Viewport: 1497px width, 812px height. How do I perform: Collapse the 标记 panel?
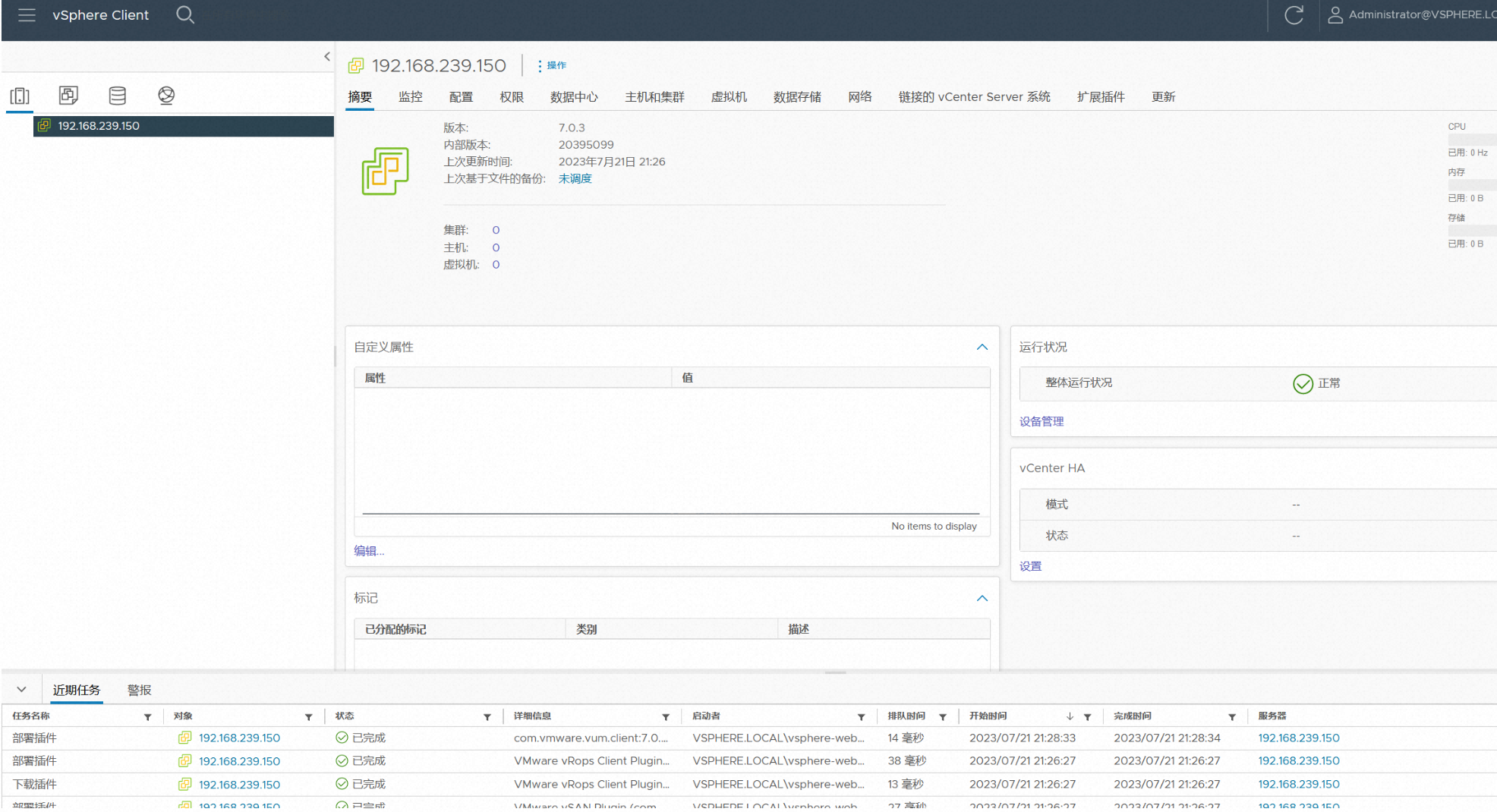click(982, 598)
